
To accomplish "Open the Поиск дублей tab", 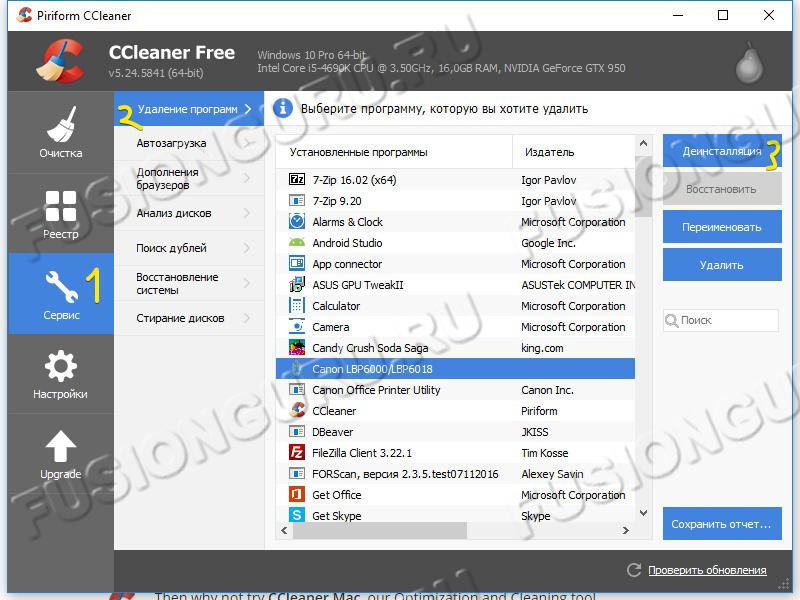I will tap(189, 248).
